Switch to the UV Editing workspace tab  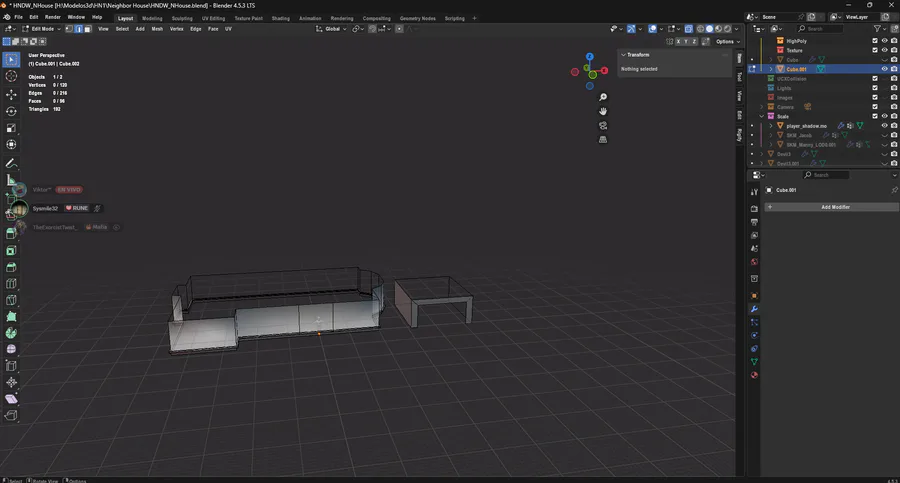click(x=214, y=18)
